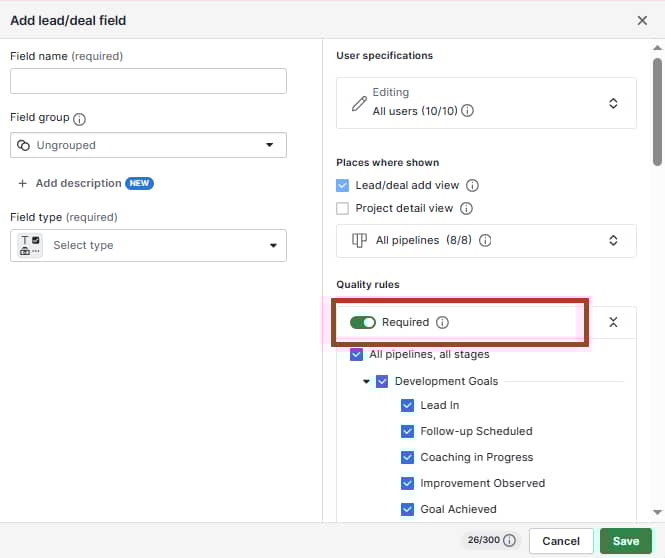Uncheck the Development Goals checkbox

[x=382, y=381]
